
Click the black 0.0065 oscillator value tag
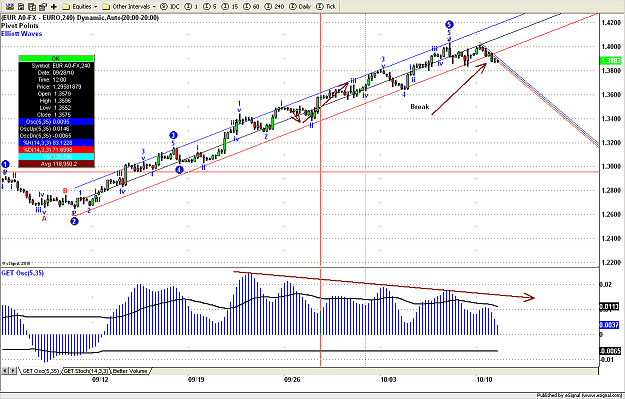pyautogui.click(x=610, y=351)
